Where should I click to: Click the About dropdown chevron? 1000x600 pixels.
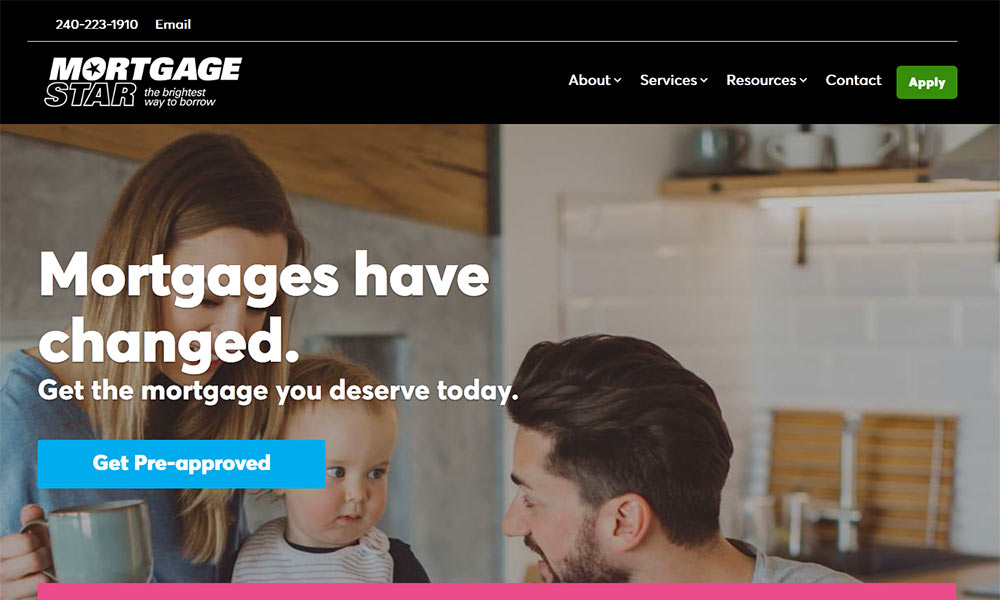coord(617,80)
